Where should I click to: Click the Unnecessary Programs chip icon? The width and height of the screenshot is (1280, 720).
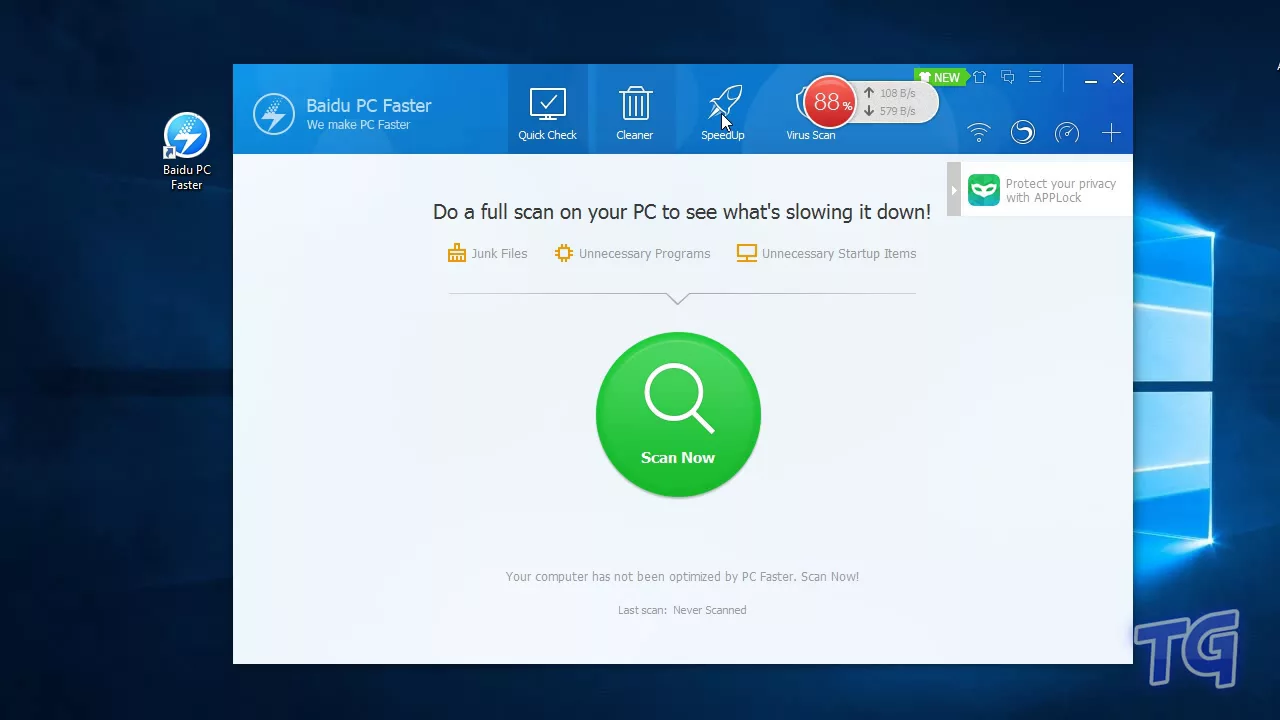[564, 253]
